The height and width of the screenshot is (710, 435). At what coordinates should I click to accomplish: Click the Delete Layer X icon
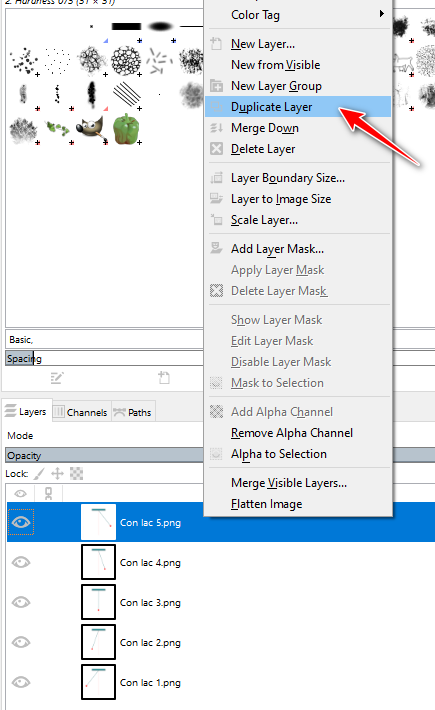click(x=216, y=149)
